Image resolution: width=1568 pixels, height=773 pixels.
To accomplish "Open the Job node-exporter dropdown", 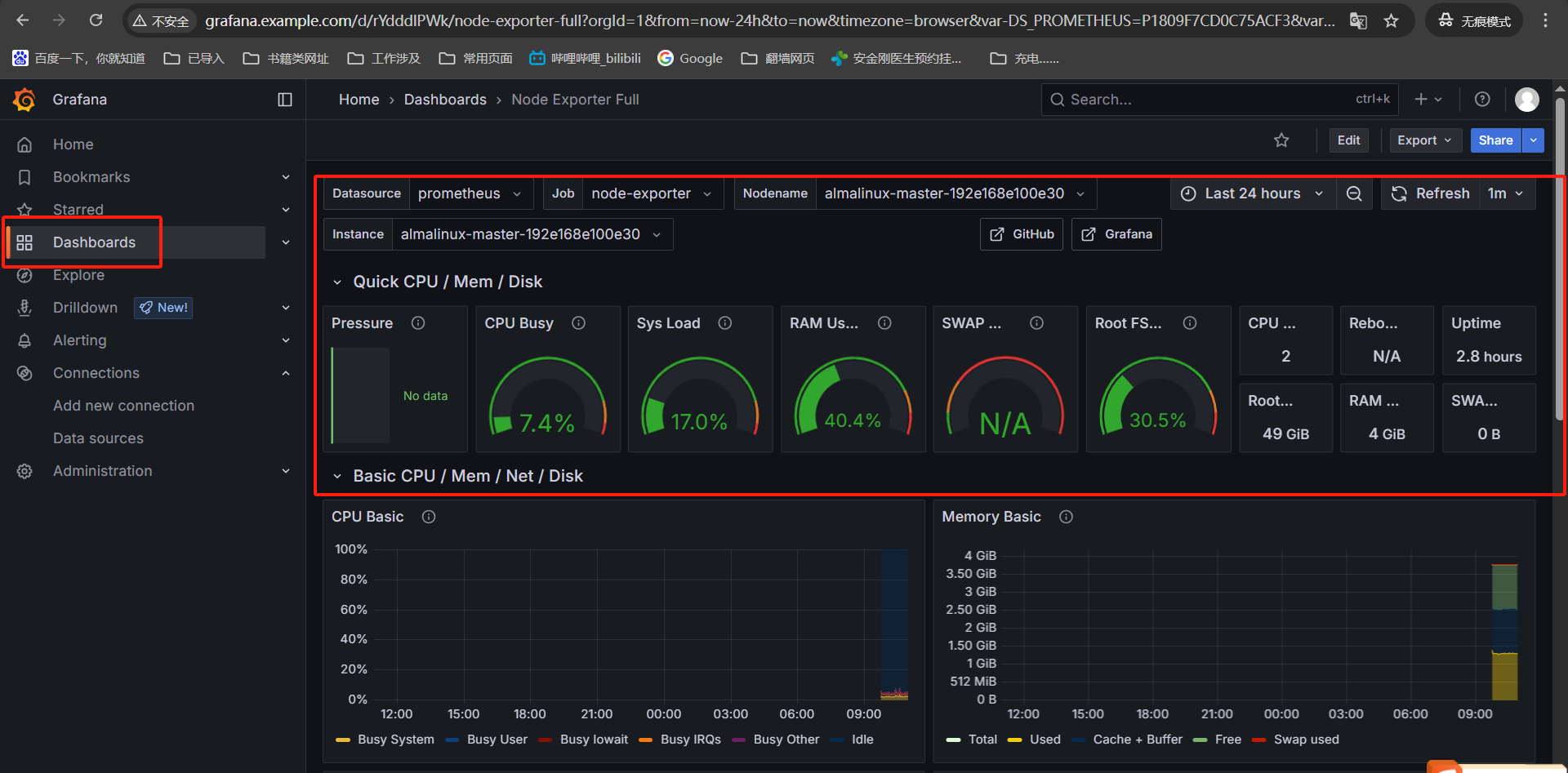I will 653,193.
